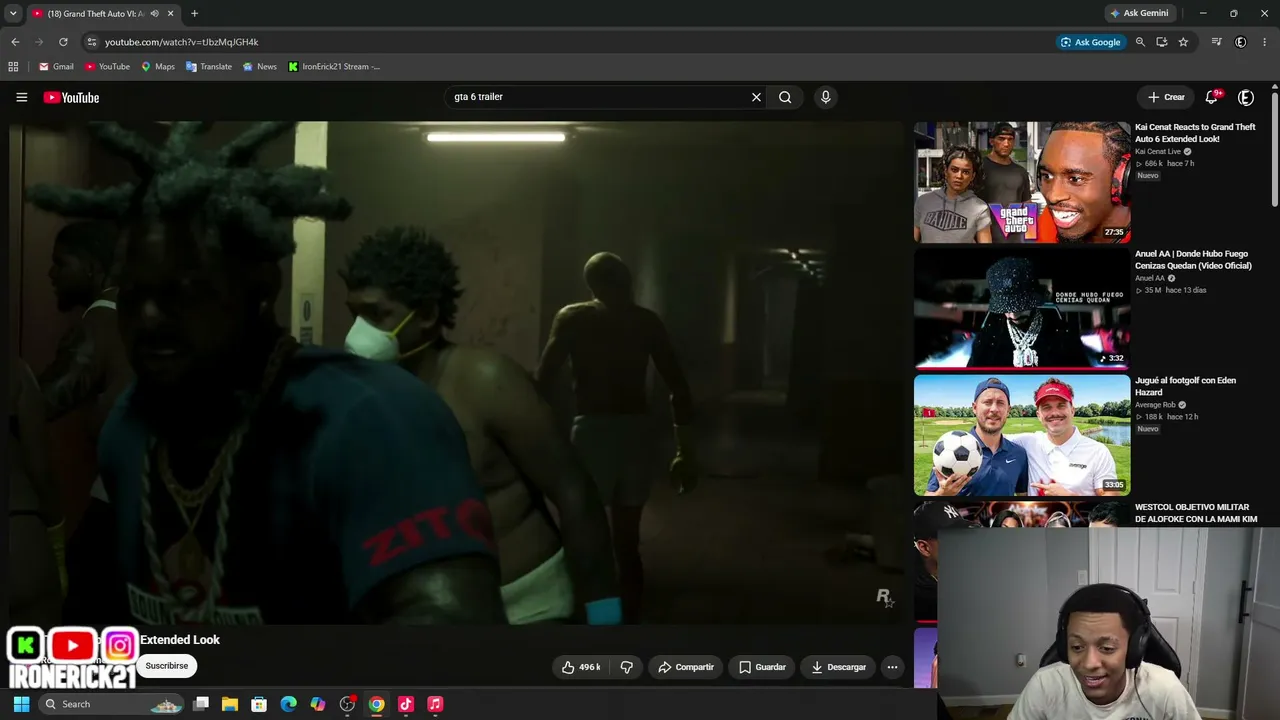
Task: Open TikTok from the taskbar
Action: click(x=406, y=704)
